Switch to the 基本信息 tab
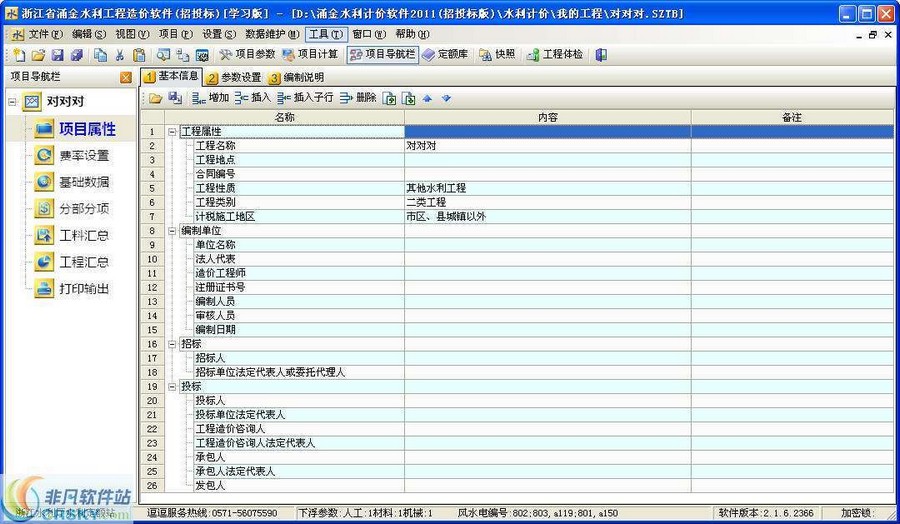900x524 pixels. click(x=171, y=76)
